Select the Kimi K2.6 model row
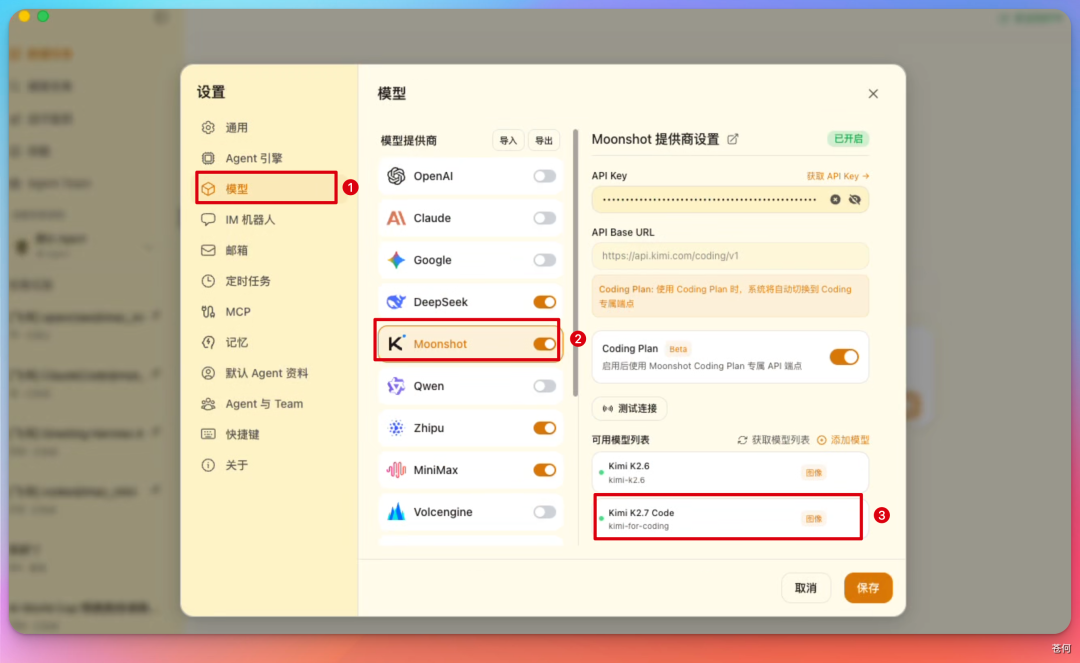The height and width of the screenshot is (663, 1080). (730, 473)
